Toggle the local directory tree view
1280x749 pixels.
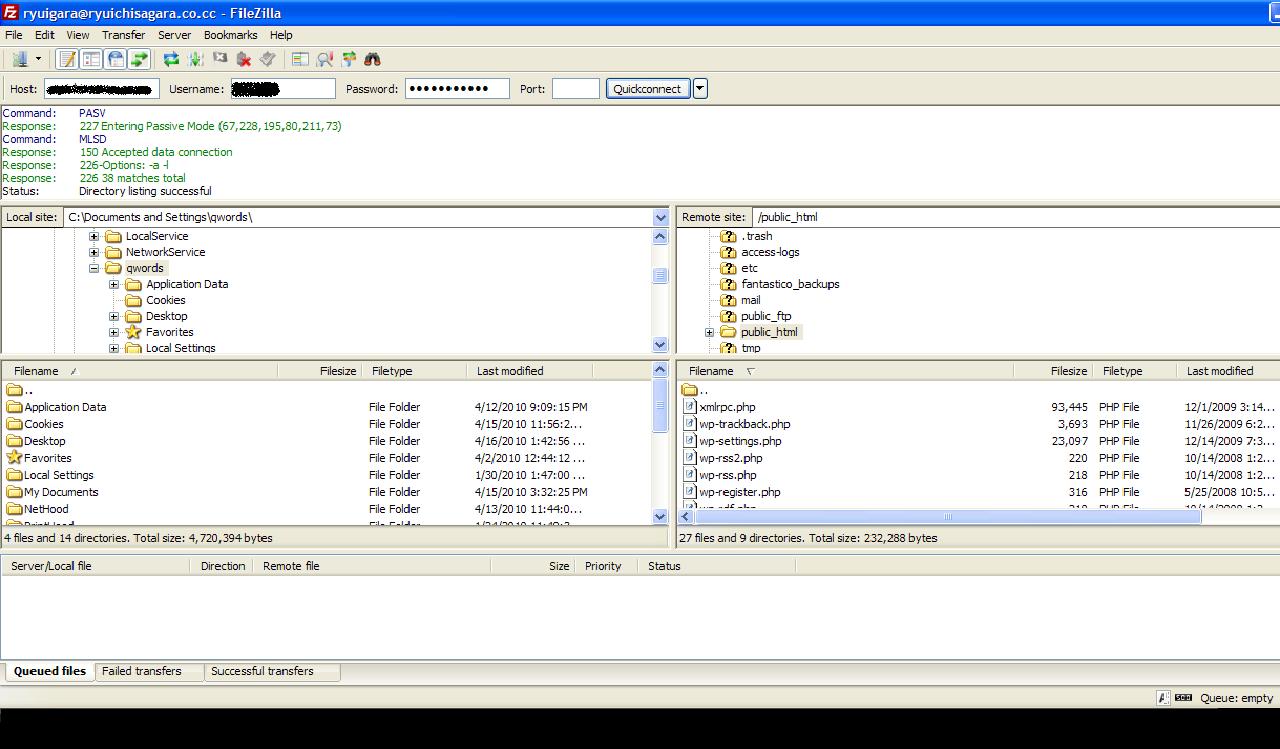click(91, 60)
